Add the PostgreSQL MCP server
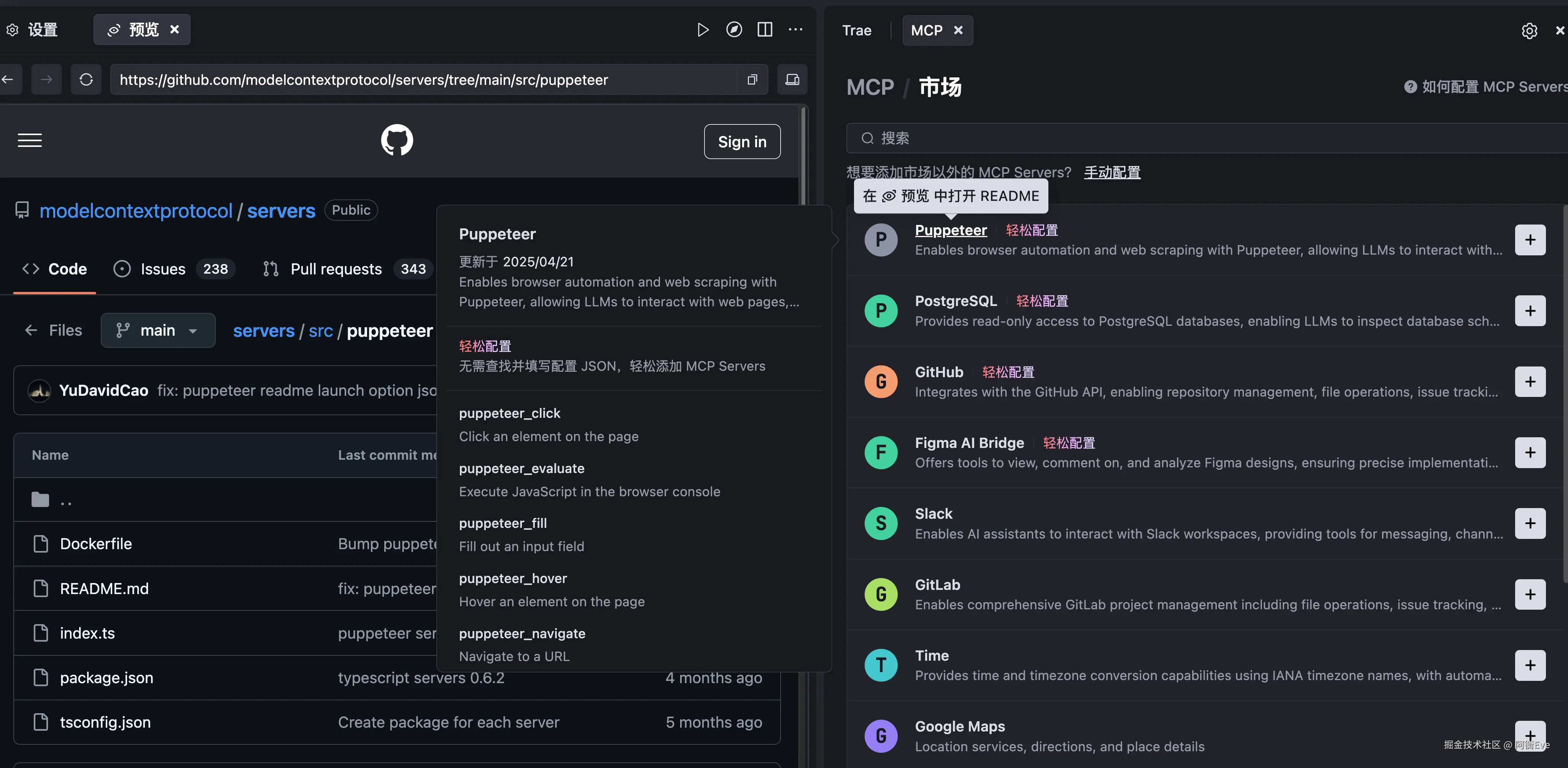1568x768 pixels. (1530, 311)
